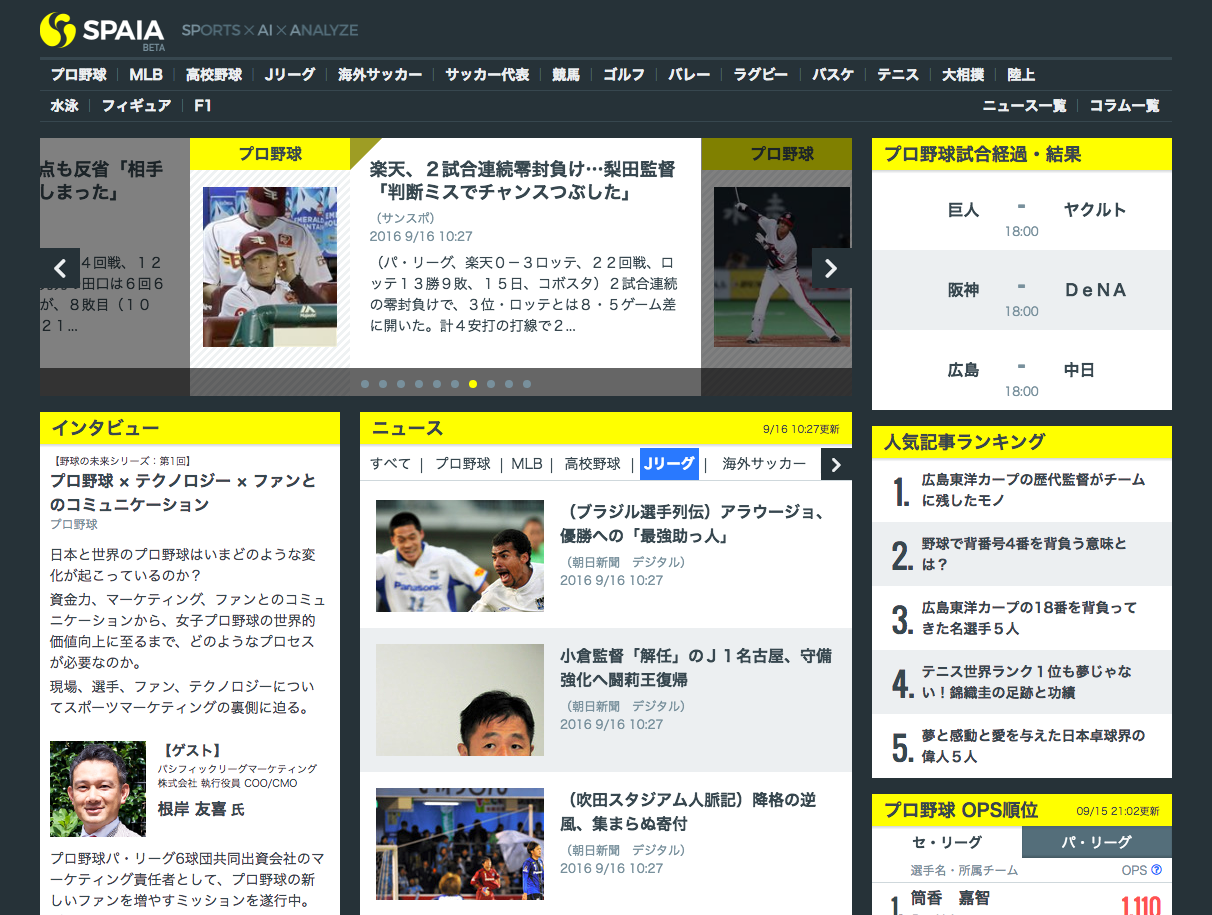Click the アラウージョ article thumbnail

click(460, 556)
